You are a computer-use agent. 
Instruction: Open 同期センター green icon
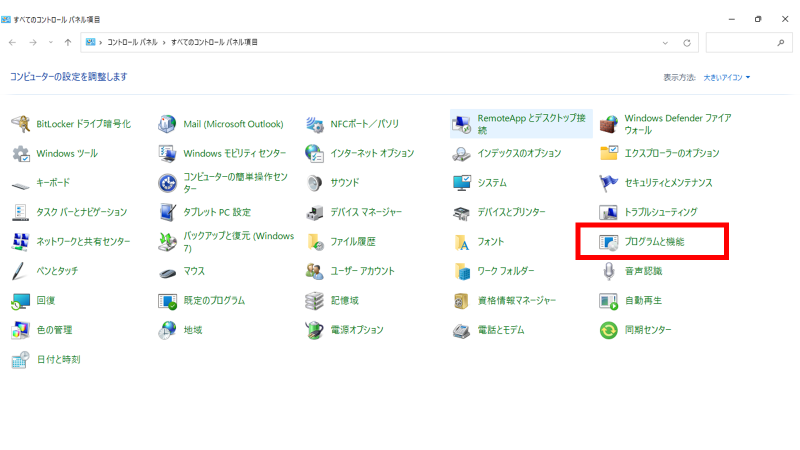click(x=609, y=331)
